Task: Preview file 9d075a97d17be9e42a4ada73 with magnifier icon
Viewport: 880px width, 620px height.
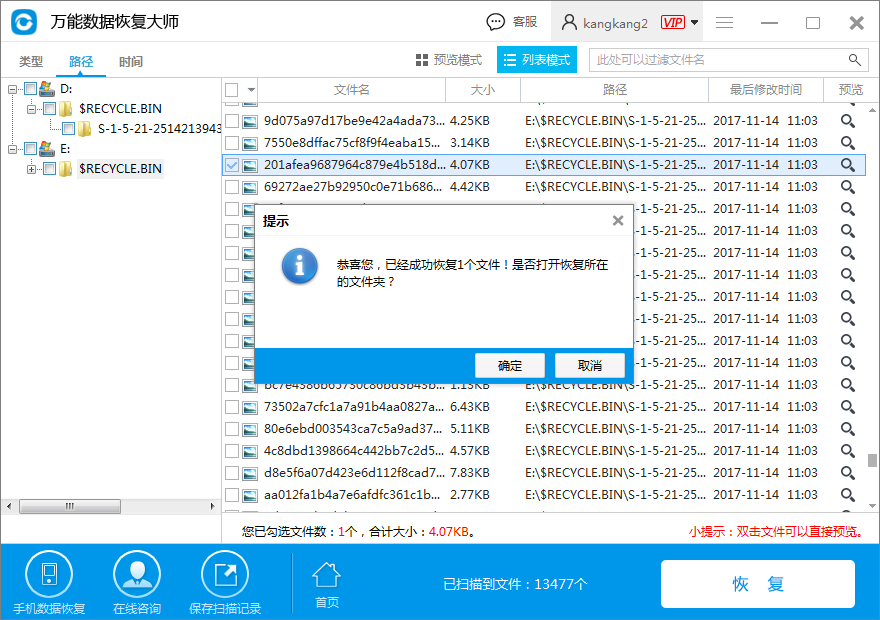Action: point(848,121)
